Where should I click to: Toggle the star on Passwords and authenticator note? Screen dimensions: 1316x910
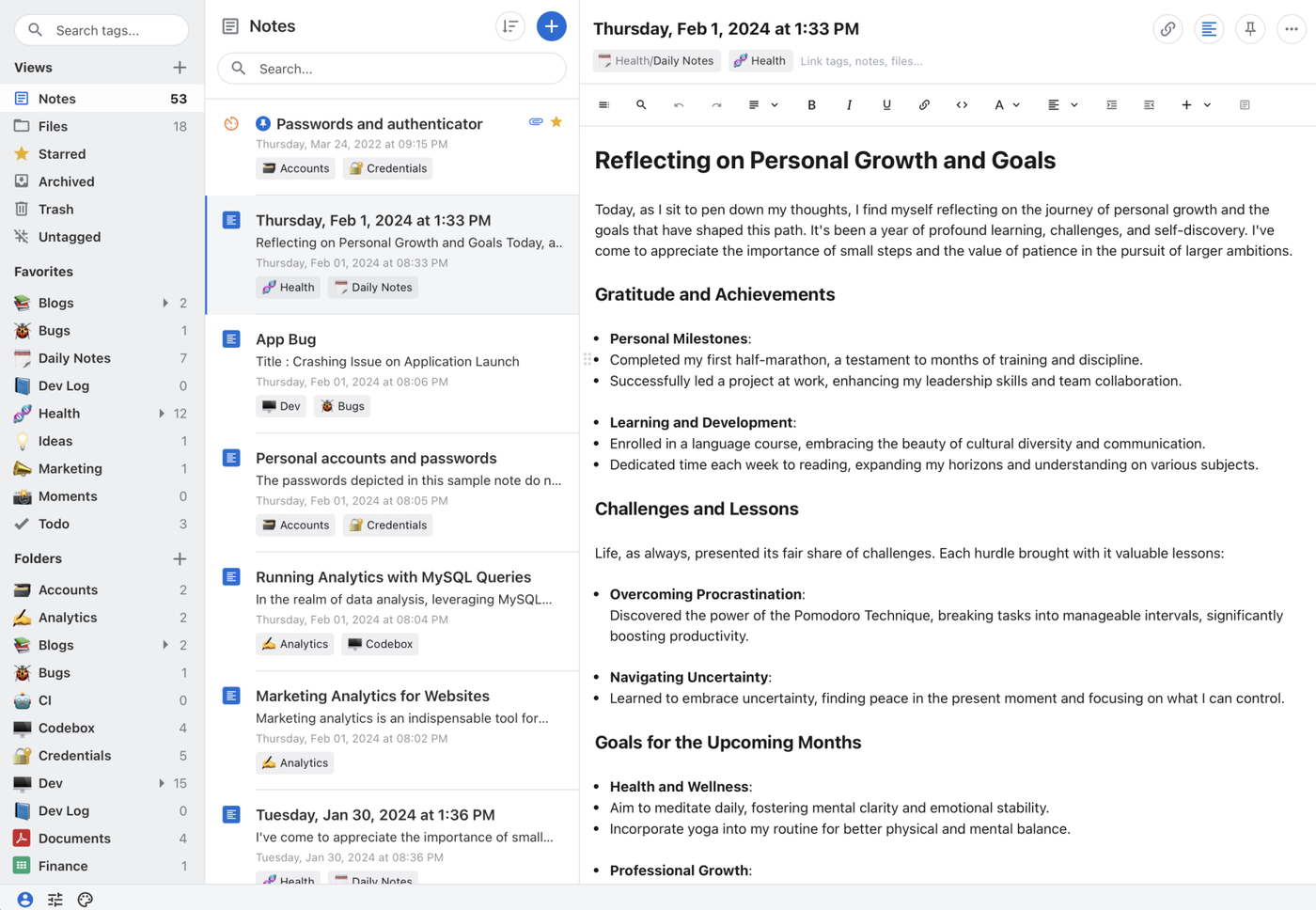coord(556,122)
